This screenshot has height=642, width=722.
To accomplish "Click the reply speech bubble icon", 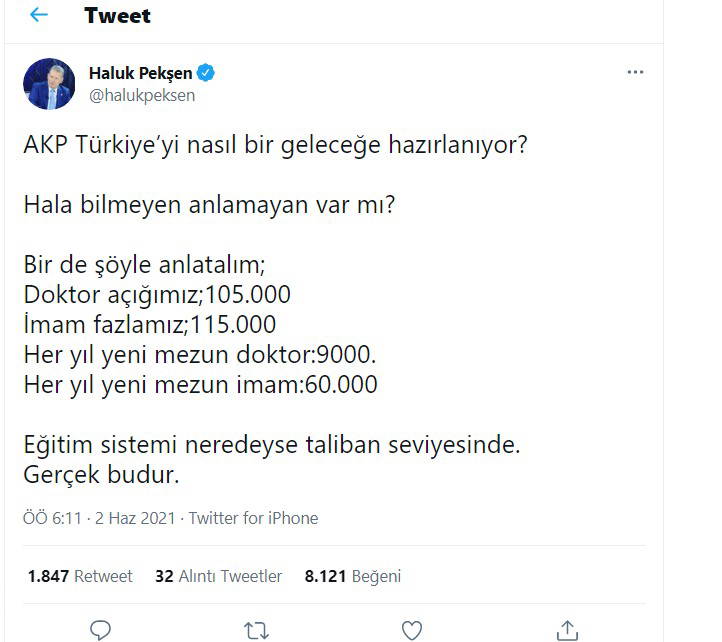I will (100, 629).
